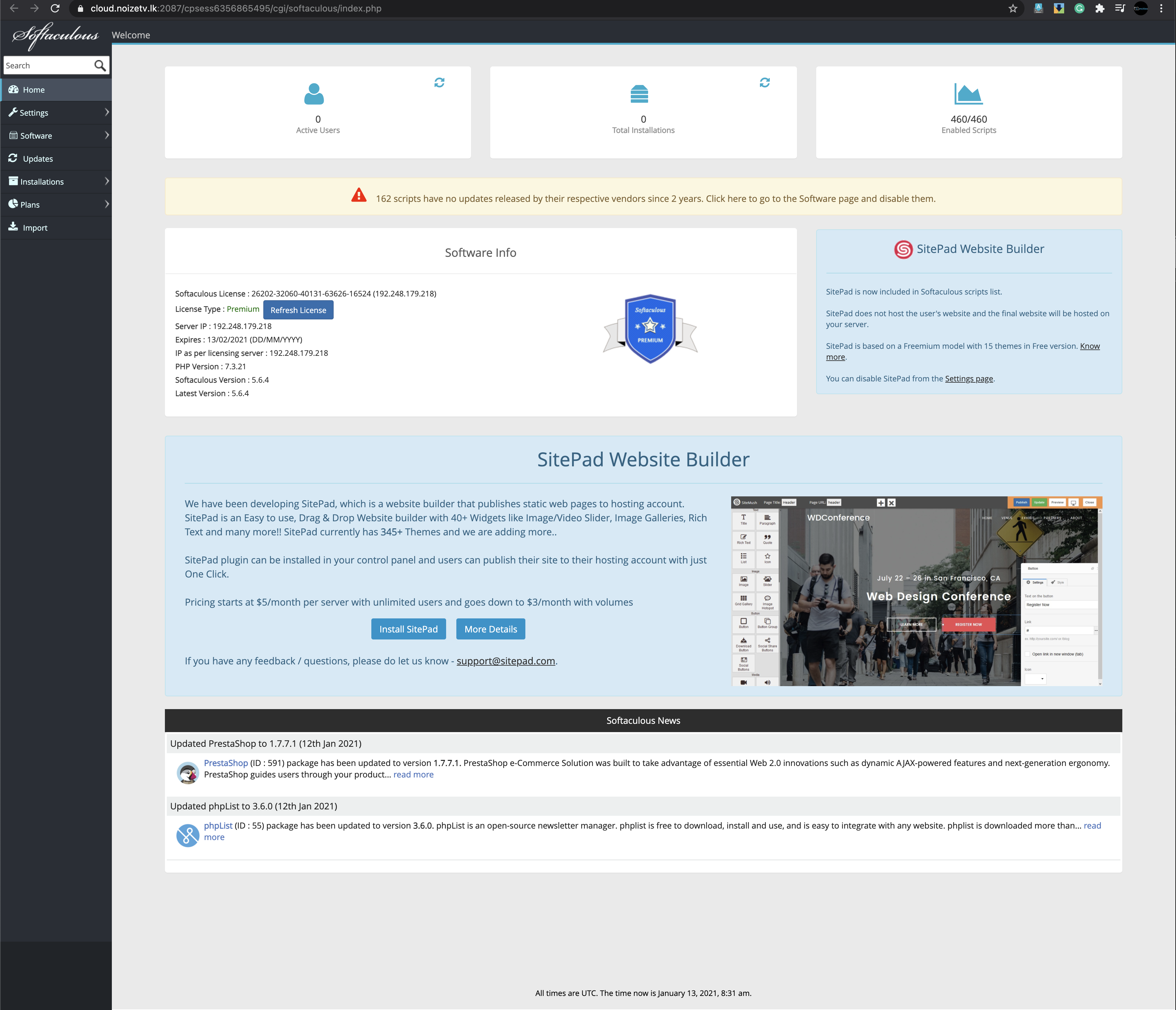Click the red warning triangle icon
Viewport: 1176px width, 1010px height.
click(x=359, y=196)
